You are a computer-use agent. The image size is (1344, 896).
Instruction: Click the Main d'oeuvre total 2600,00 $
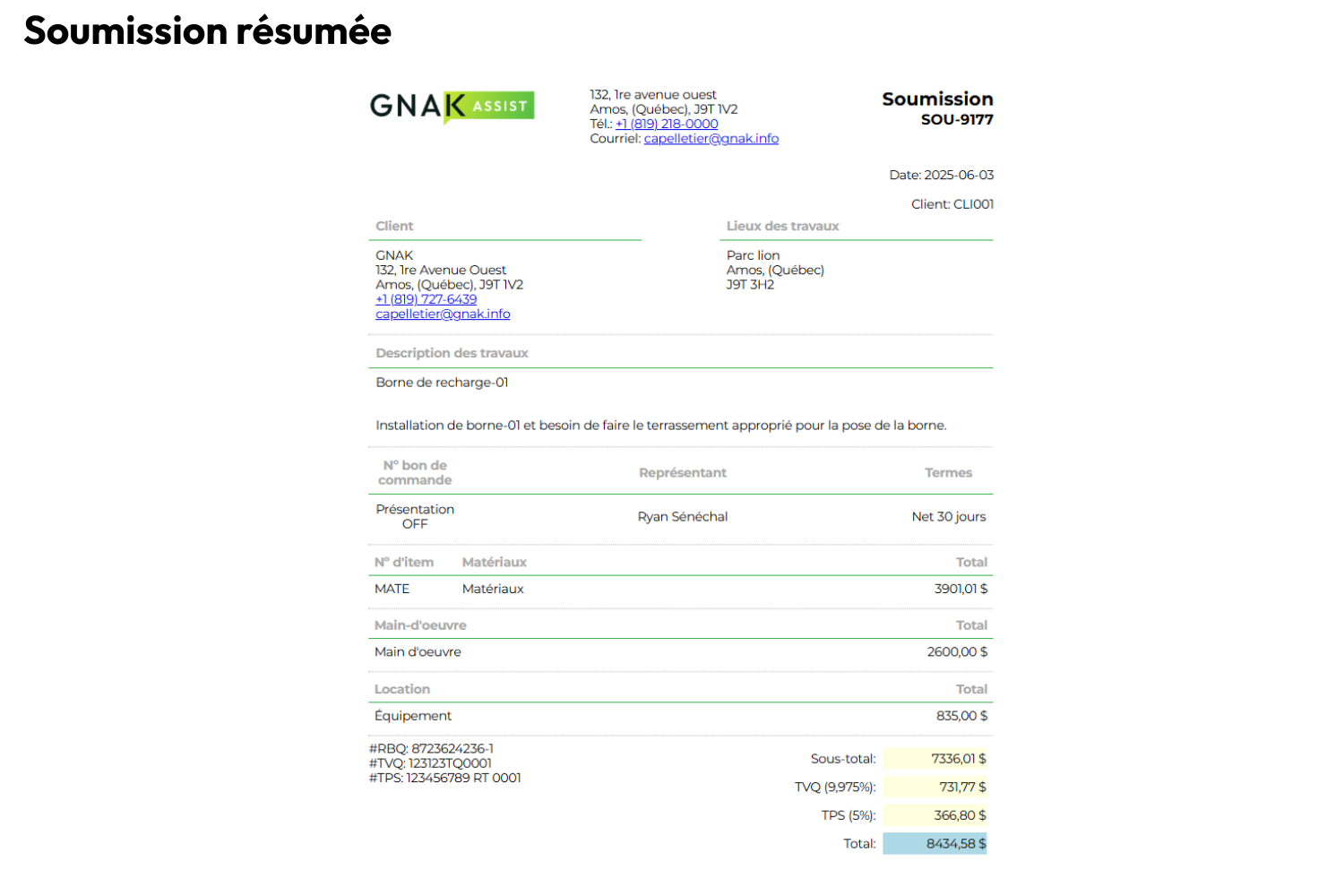coord(957,652)
